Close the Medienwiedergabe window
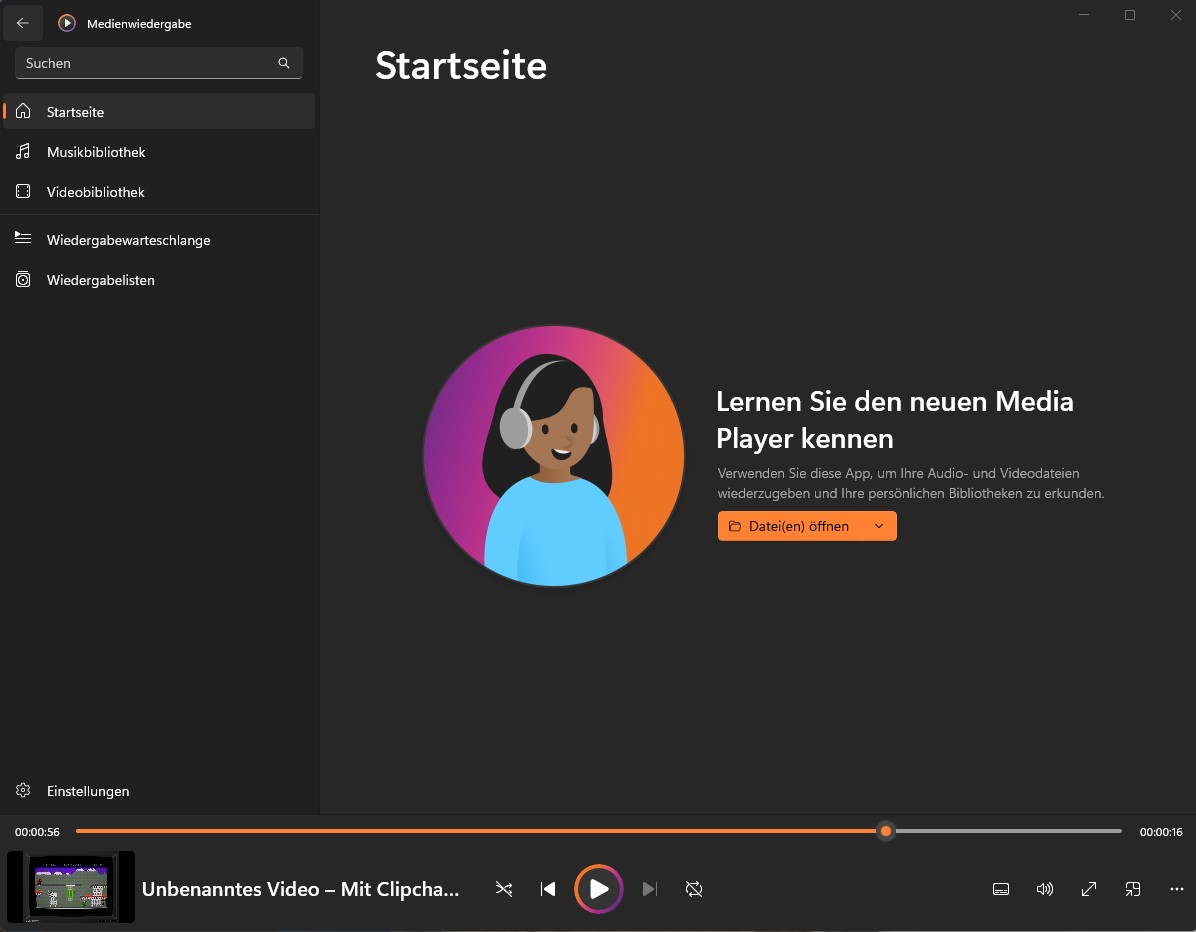Viewport: 1196px width, 932px height. (1176, 15)
